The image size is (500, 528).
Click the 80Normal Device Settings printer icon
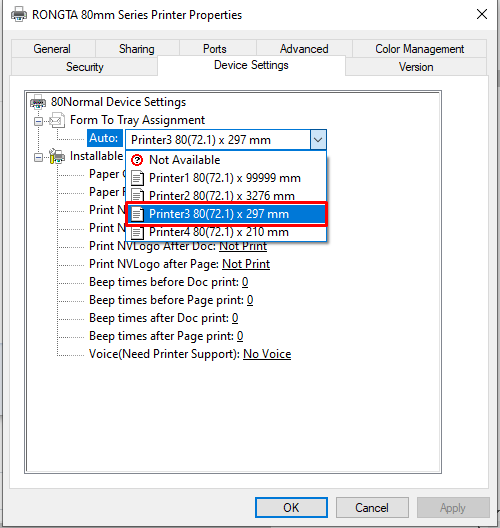coord(38,102)
